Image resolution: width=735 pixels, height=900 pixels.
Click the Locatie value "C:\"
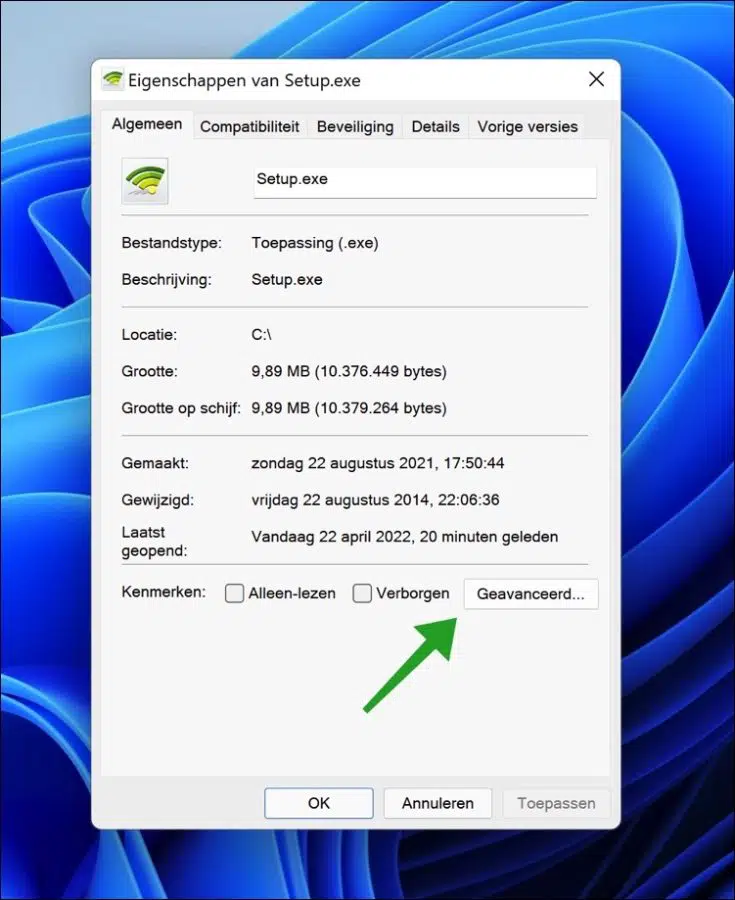pos(261,335)
